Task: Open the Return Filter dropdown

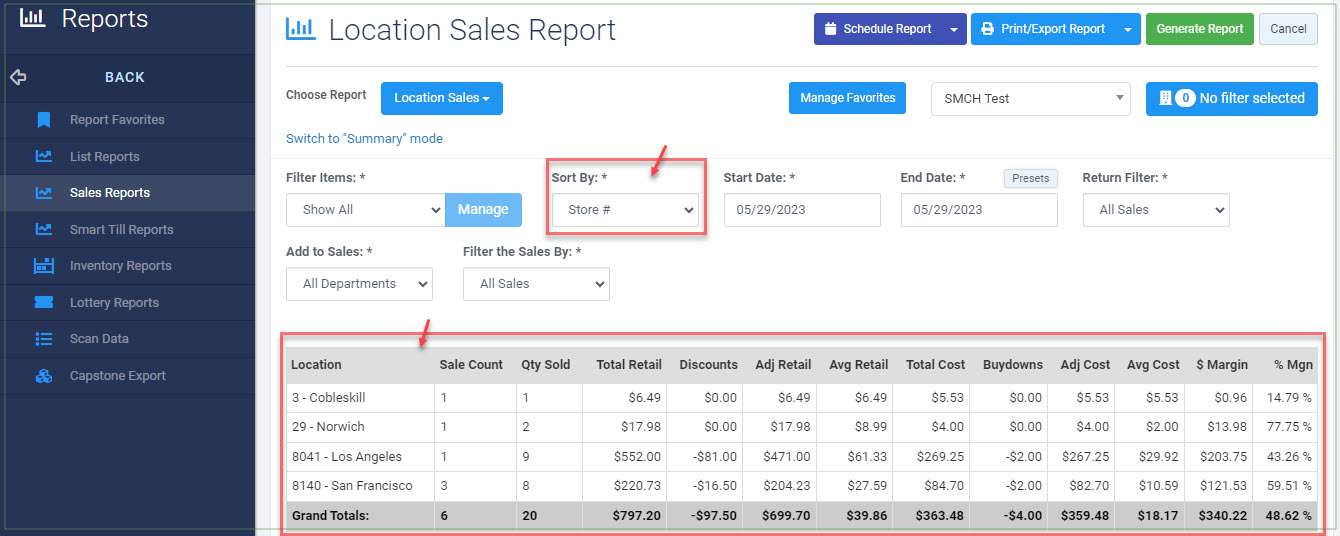Action: (x=1155, y=210)
